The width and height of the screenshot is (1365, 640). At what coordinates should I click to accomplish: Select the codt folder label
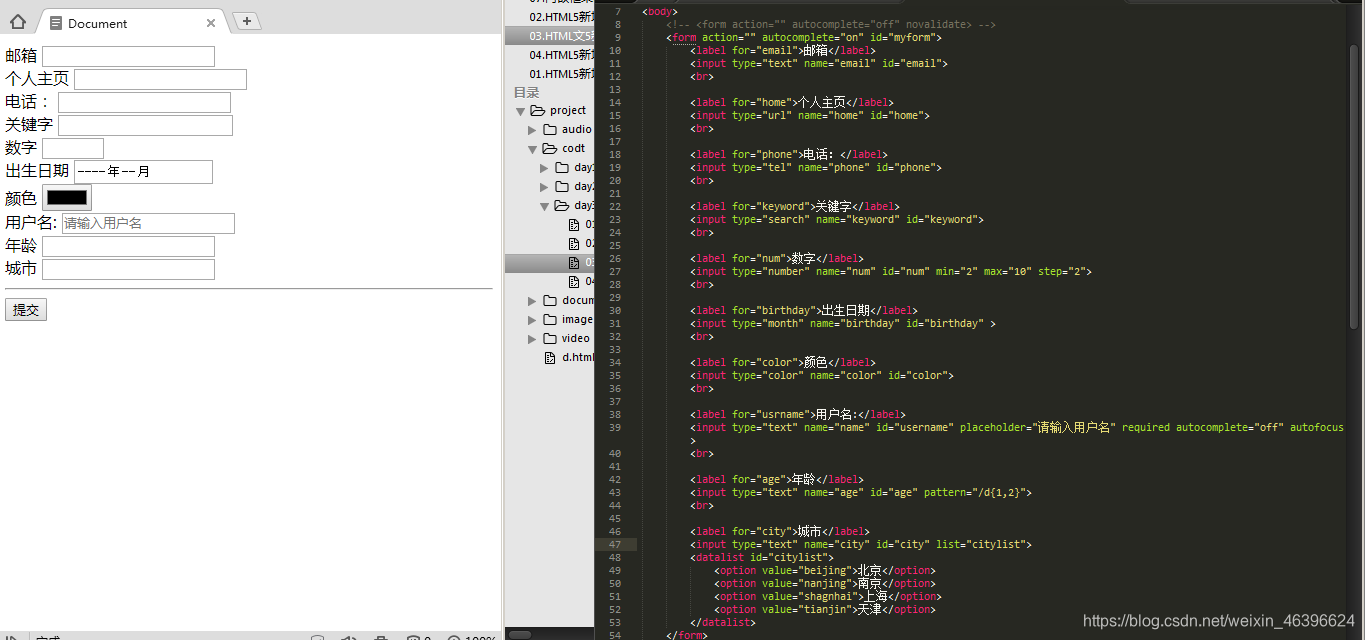tap(574, 148)
